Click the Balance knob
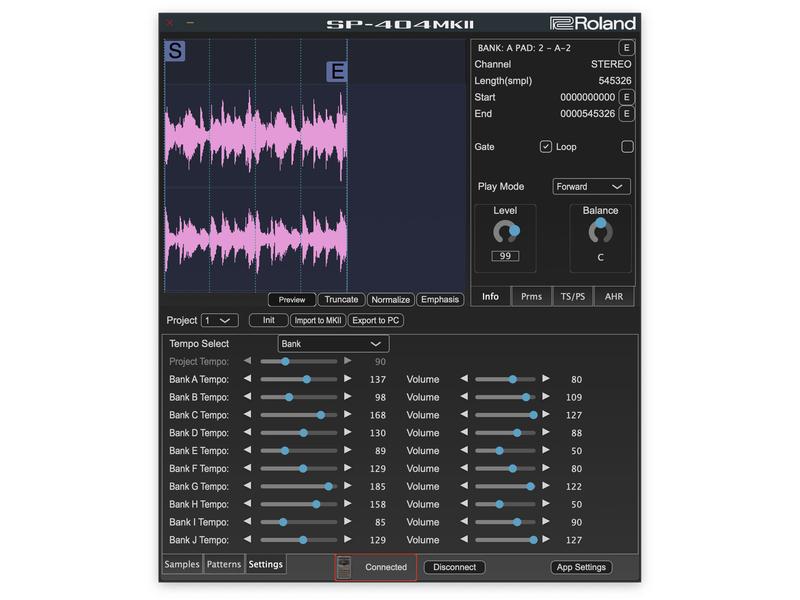800x600 pixels. [x=601, y=231]
